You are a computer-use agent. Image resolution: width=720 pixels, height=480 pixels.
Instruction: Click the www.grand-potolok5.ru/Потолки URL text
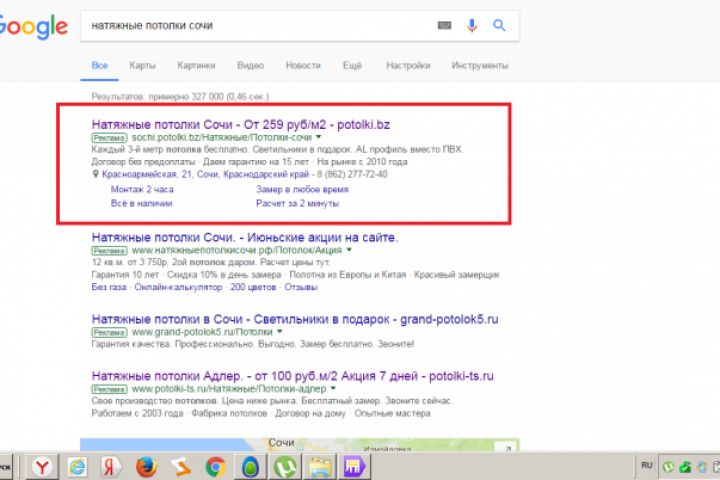202,332
